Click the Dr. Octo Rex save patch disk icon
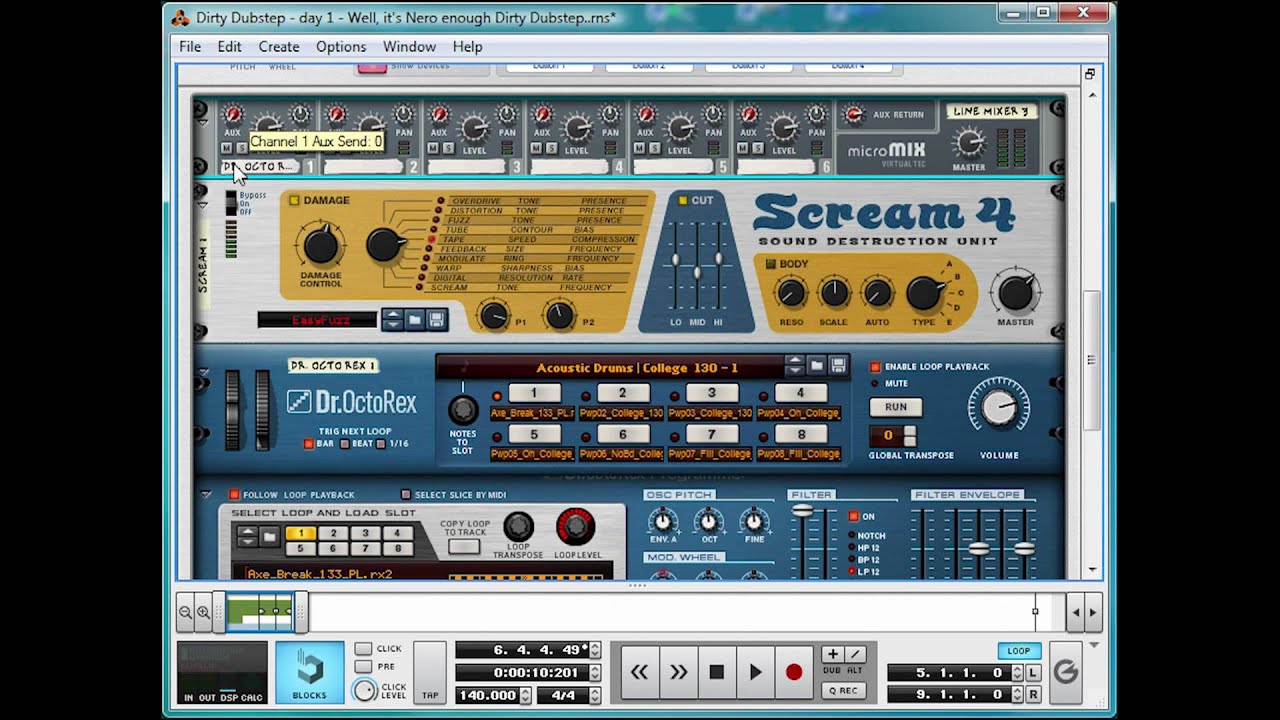Screen dimensions: 1280x720 pyautogui.click(x=838, y=366)
